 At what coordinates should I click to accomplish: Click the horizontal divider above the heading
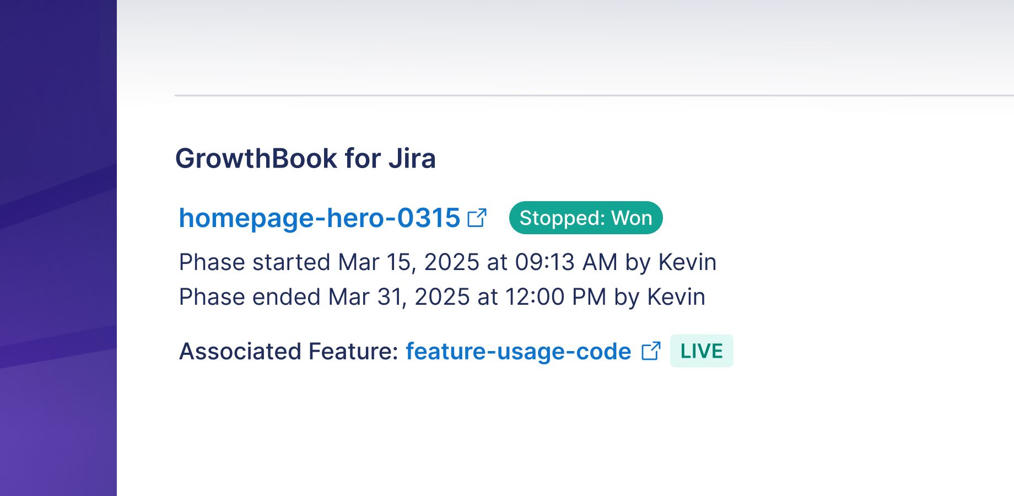coord(594,95)
